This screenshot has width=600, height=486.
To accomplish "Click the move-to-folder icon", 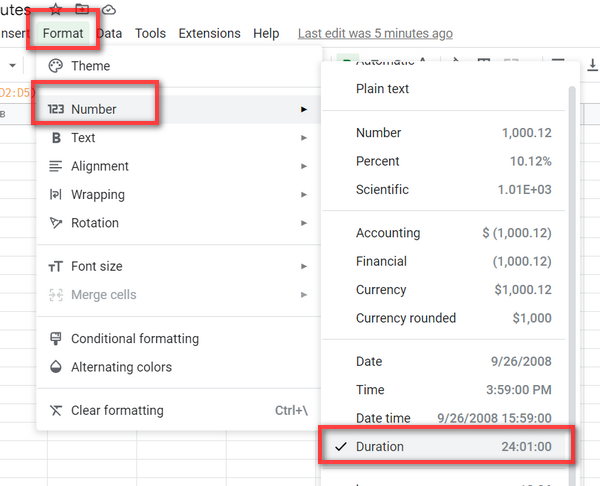I will 82,9.
